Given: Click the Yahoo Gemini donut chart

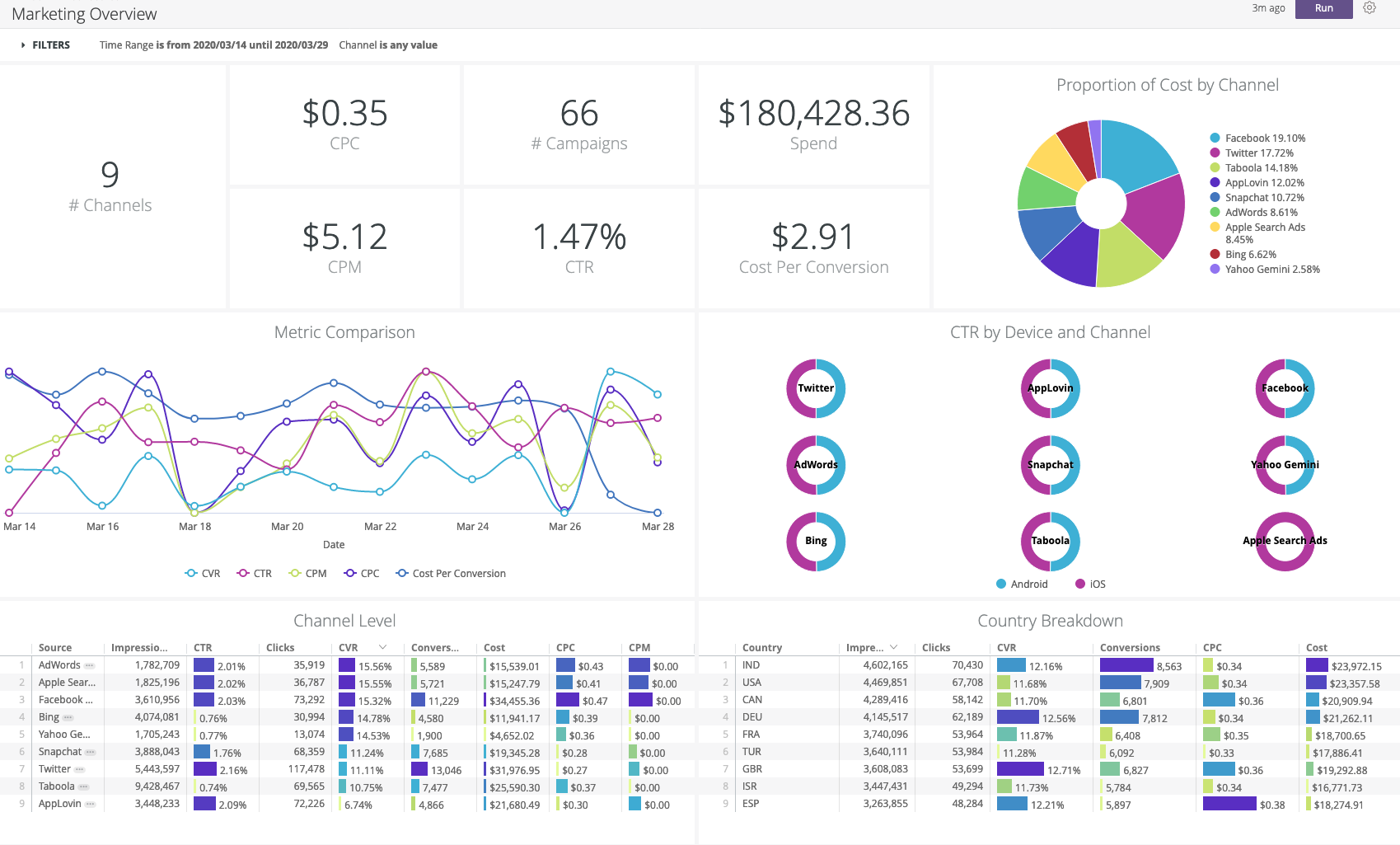Looking at the screenshot, I should pyautogui.click(x=1285, y=465).
